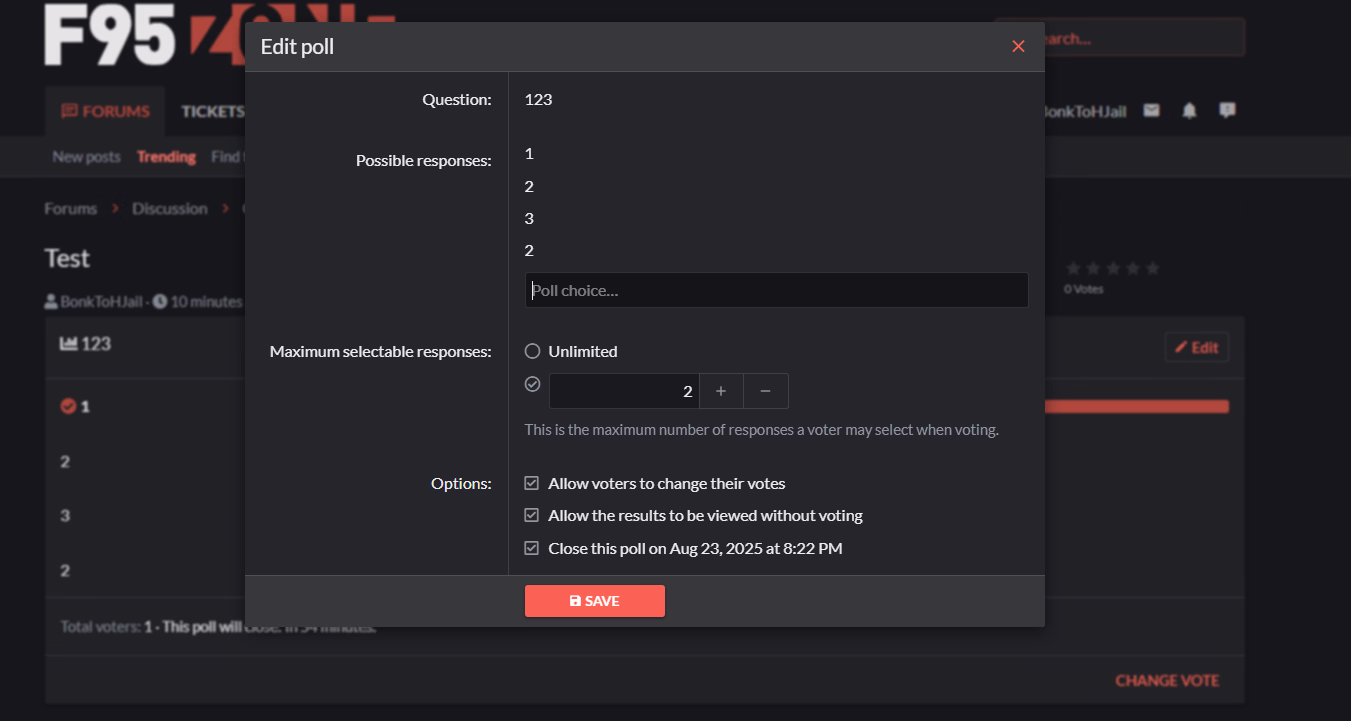Click the mail inbox envelope icon

1152,110
